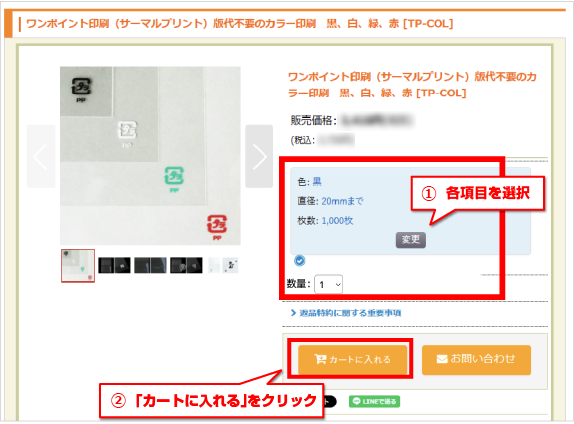This screenshot has width=574, height=424.
Task: Click the 1,000枚 sheet count value
Action: pyautogui.click(x=337, y=220)
